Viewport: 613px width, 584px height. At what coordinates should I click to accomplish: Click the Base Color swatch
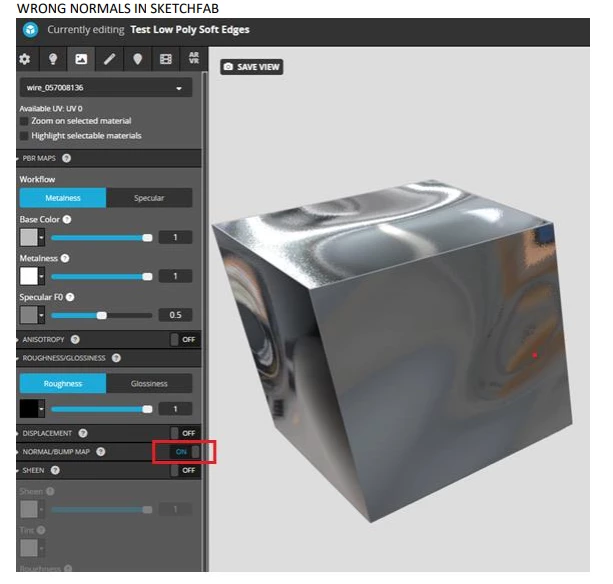click(x=29, y=238)
